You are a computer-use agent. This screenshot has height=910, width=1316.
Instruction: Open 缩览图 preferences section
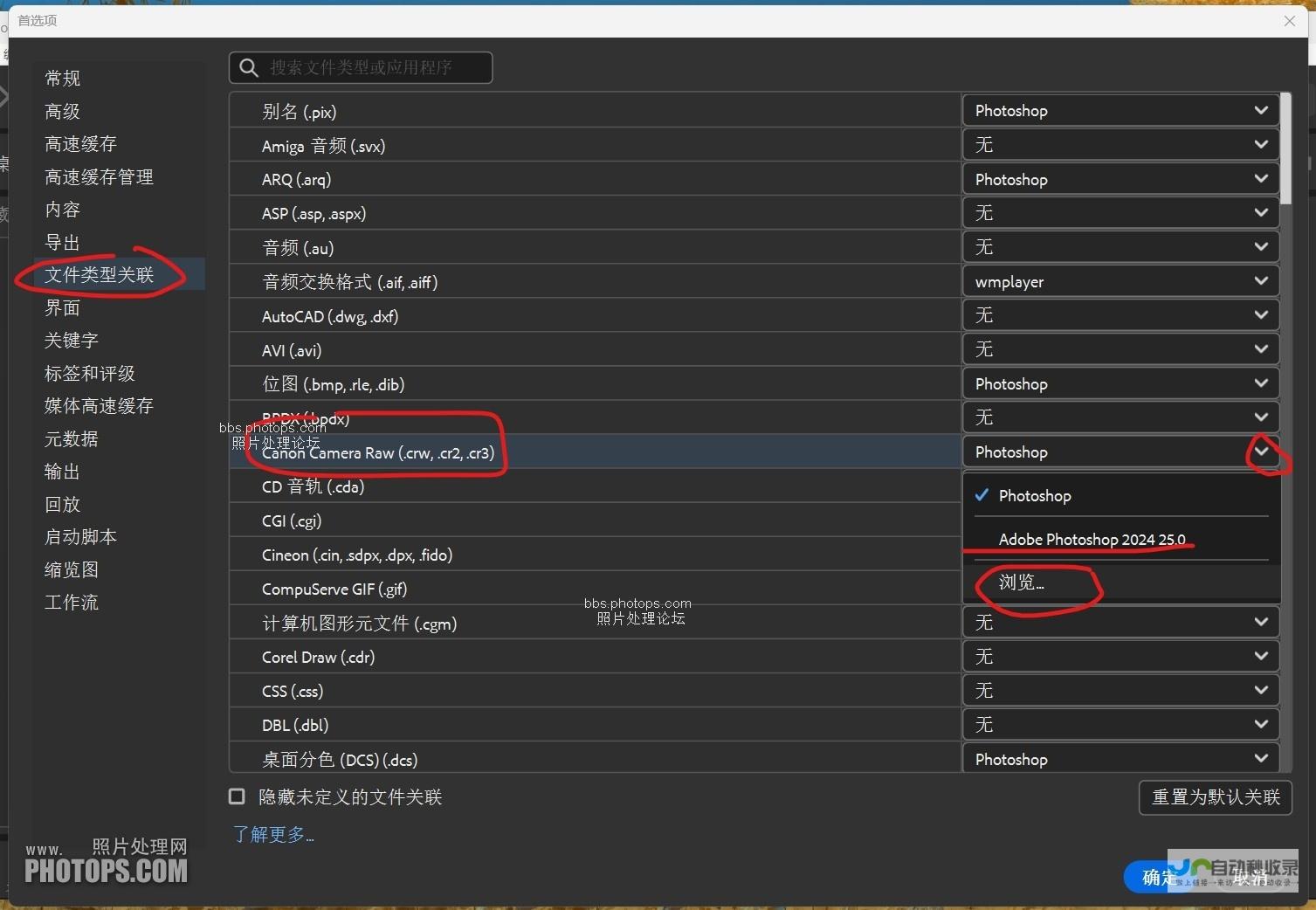click(72, 569)
